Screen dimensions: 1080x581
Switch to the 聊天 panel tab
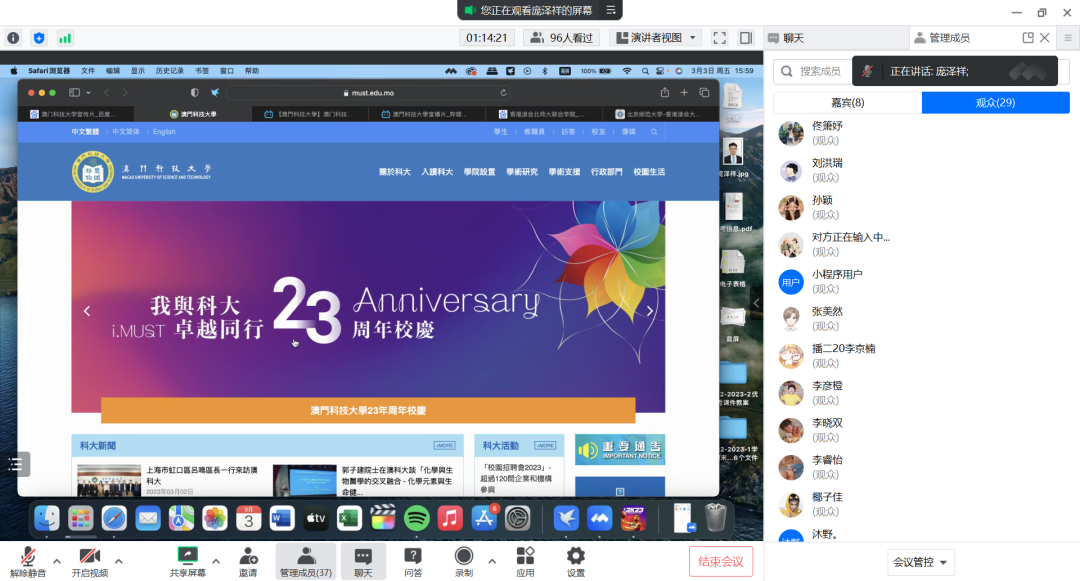point(793,38)
